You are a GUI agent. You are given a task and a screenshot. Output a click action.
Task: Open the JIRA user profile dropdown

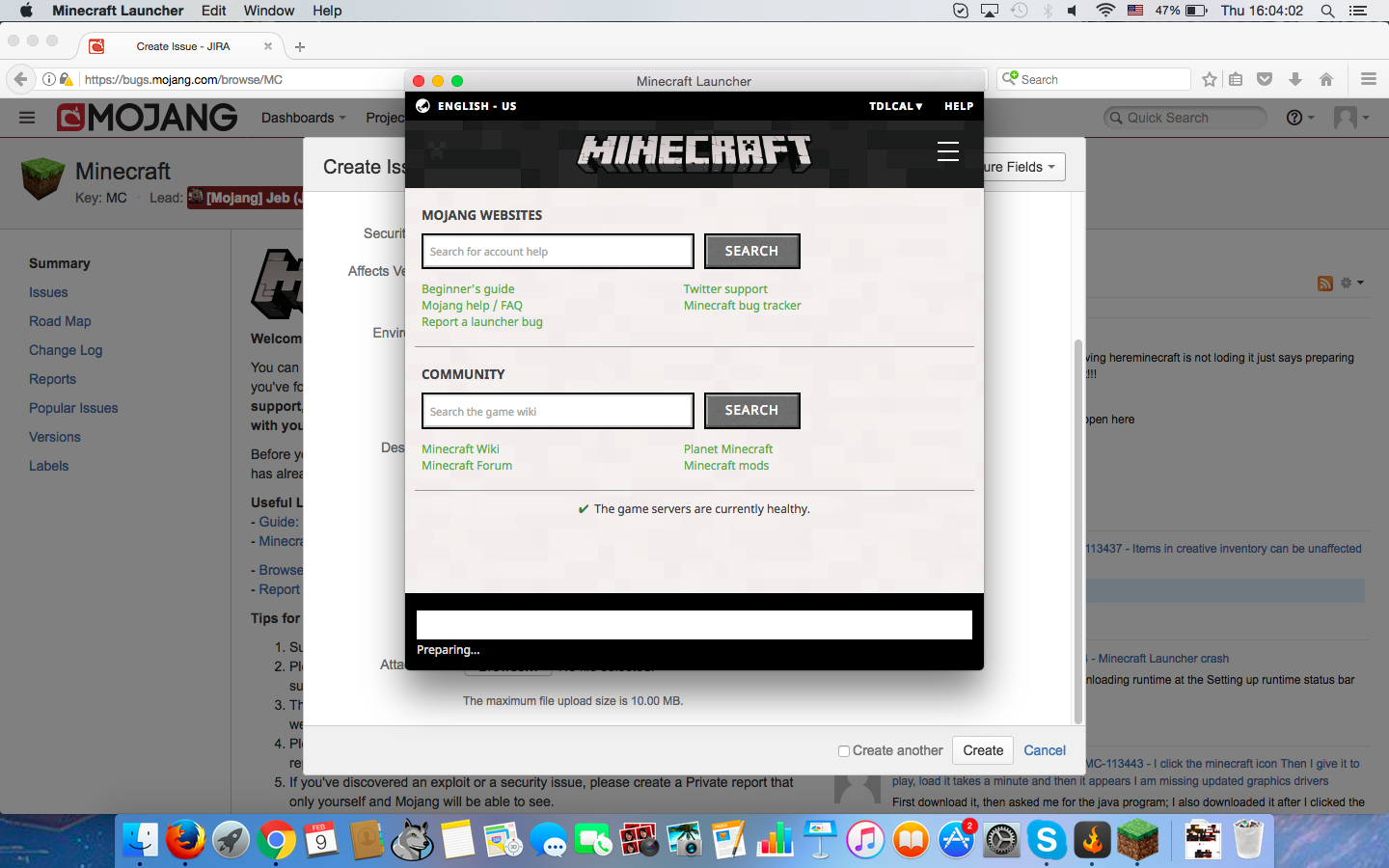1350,118
